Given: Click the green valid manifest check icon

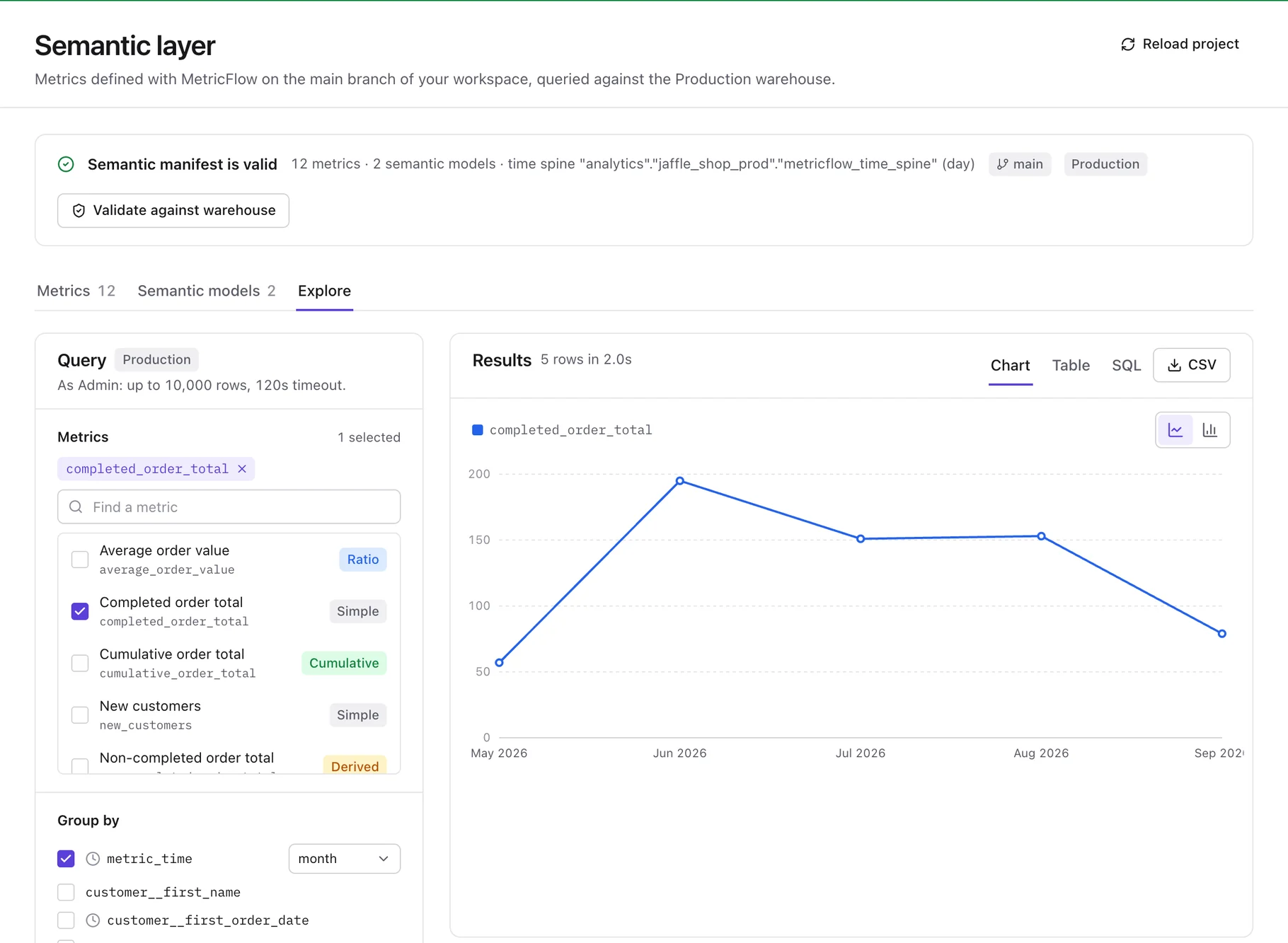Looking at the screenshot, I should click(66, 164).
